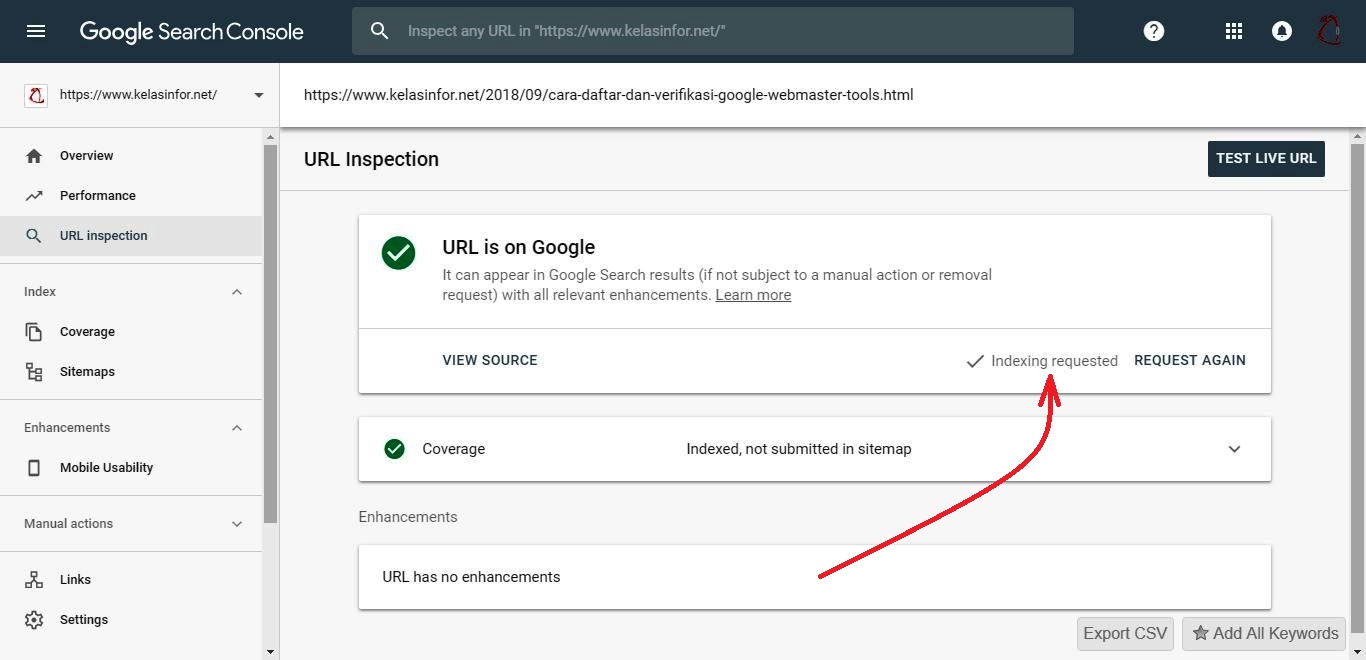Collapse the Enhancements sidebar section
1366x660 pixels.
pyautogui.click(x=237, y=428)
